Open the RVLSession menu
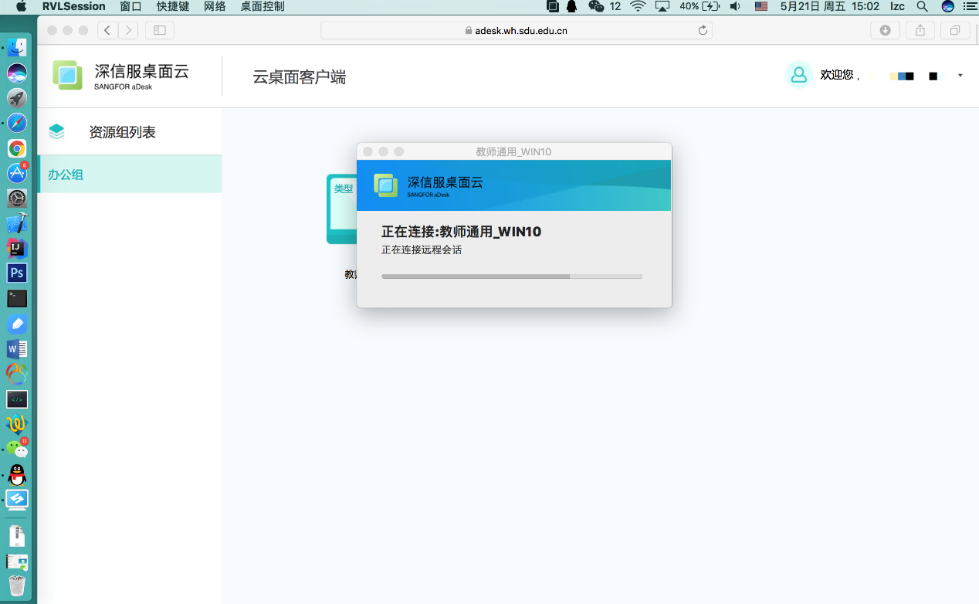Screen dimensions: 979x604 [x=74, y=6]
